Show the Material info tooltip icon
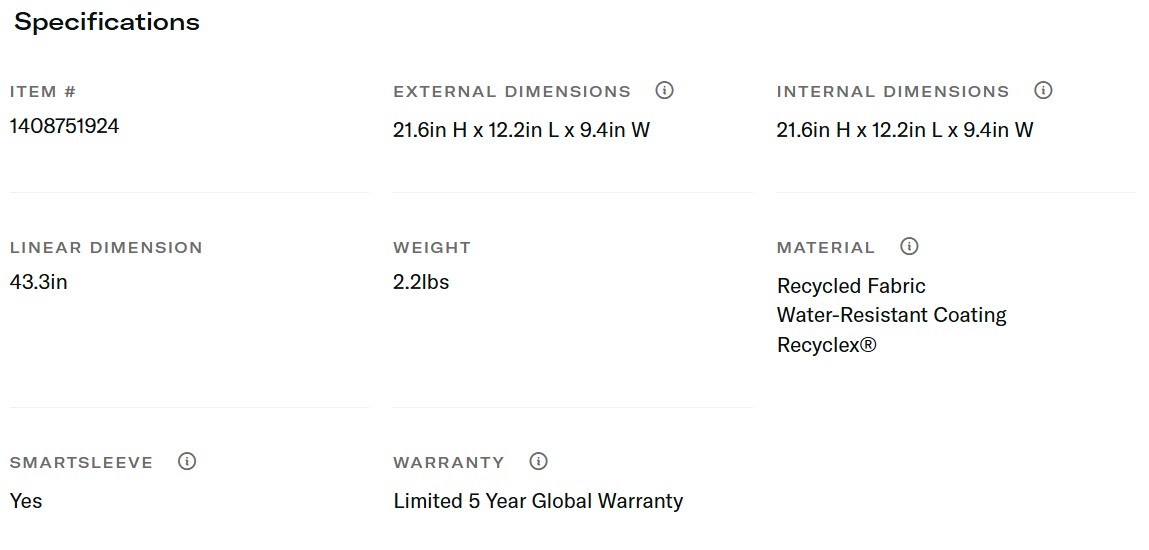 click(909, 246)
